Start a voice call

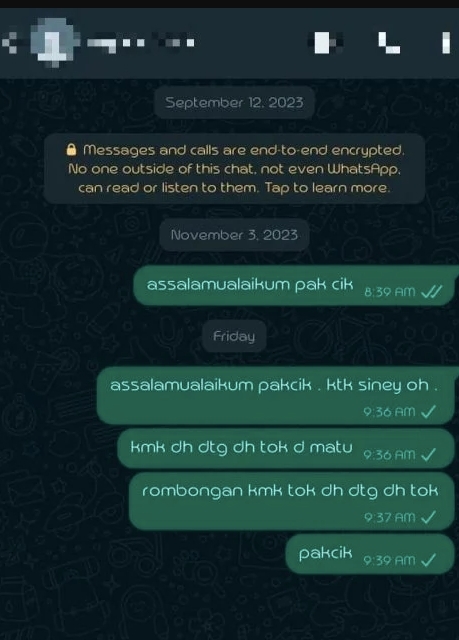coord(389,43)
